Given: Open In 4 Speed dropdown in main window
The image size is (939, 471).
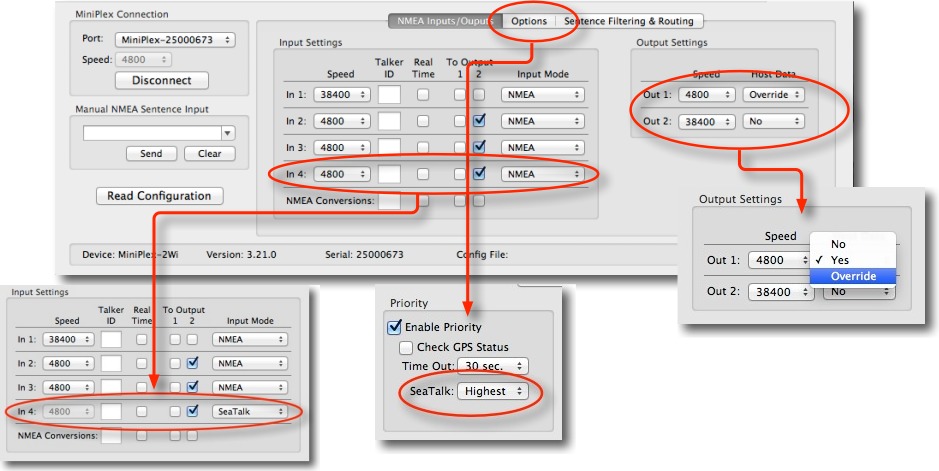Looking at the screenshot, I should pyautogui.click(x=342, y=174).
